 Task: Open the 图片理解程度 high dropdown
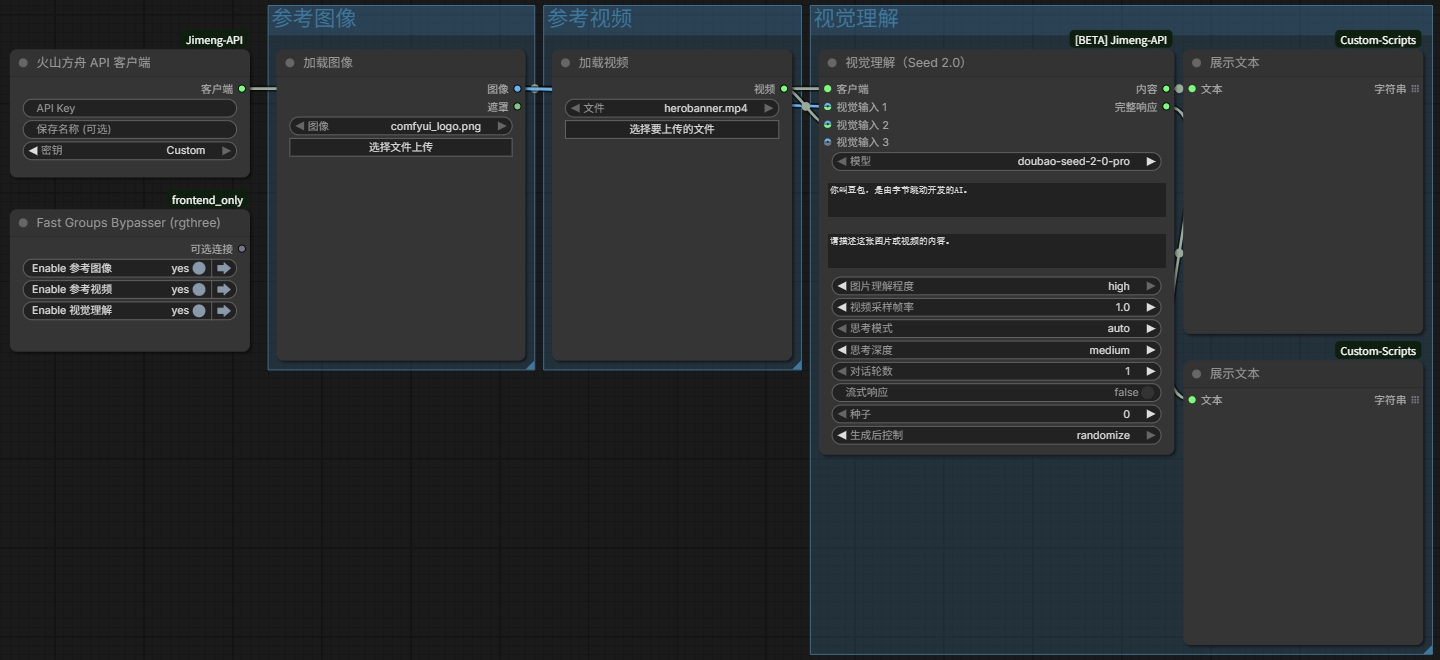pyautogui.click(x=997, y=286)
